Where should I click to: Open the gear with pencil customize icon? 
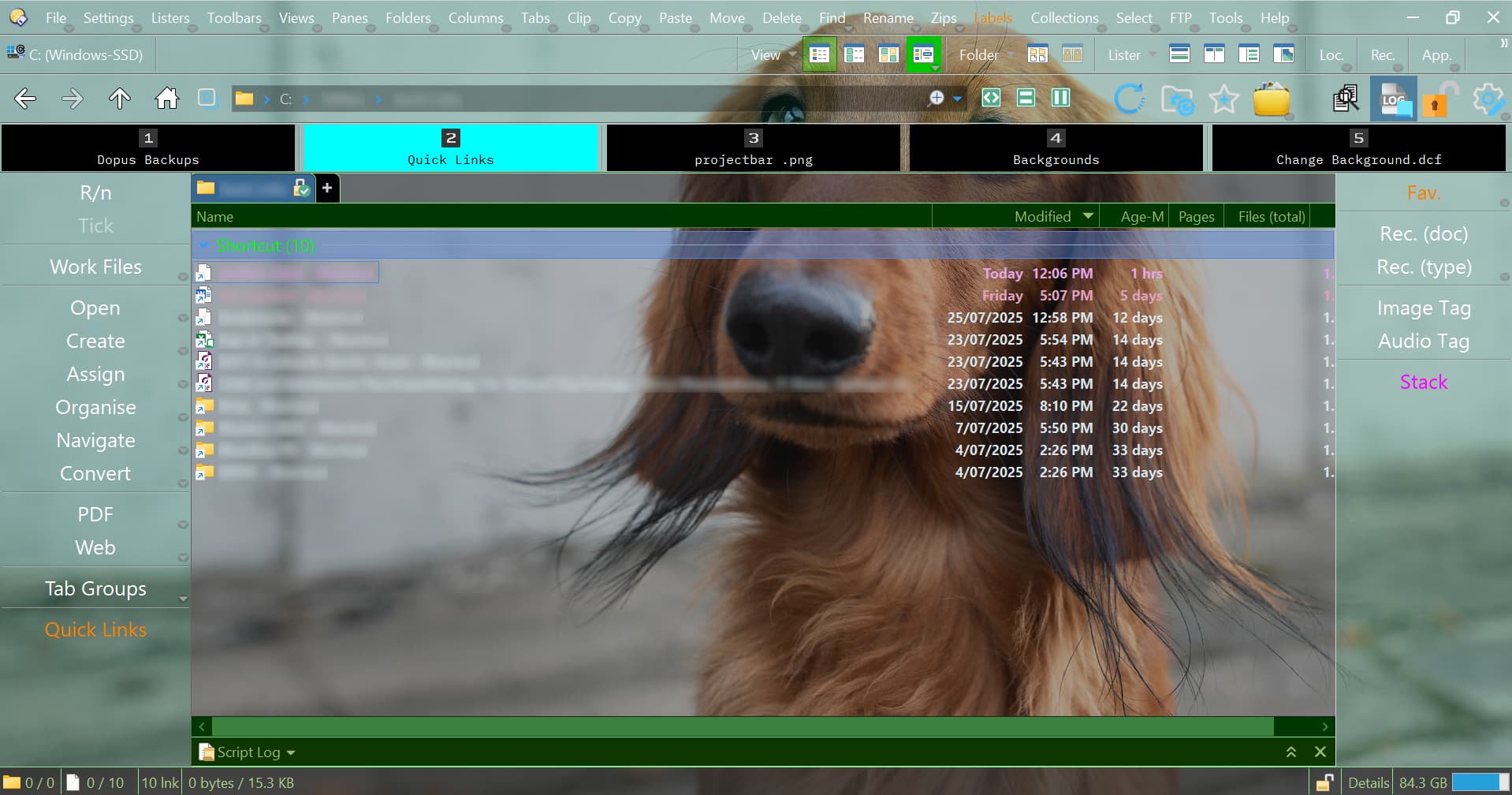click(x=1488, y=99)
